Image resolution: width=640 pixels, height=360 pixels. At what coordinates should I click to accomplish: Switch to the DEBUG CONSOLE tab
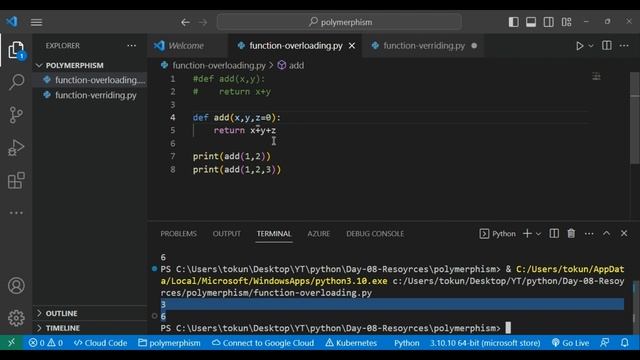tap(375, 233)
